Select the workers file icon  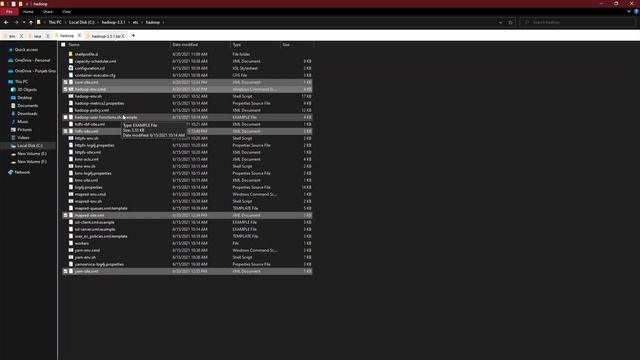71,243
